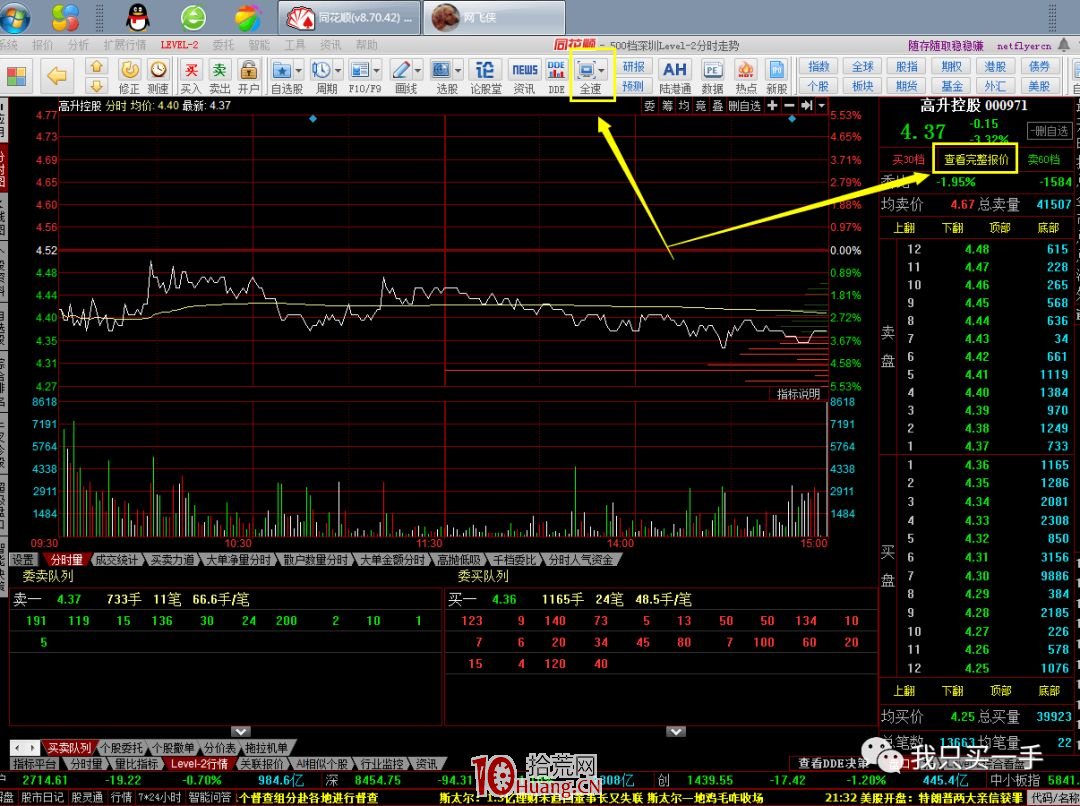This screenshot has height=806, width=1080.
Task: Open the 论股堂 forum icon
Action: coord(485,76)
